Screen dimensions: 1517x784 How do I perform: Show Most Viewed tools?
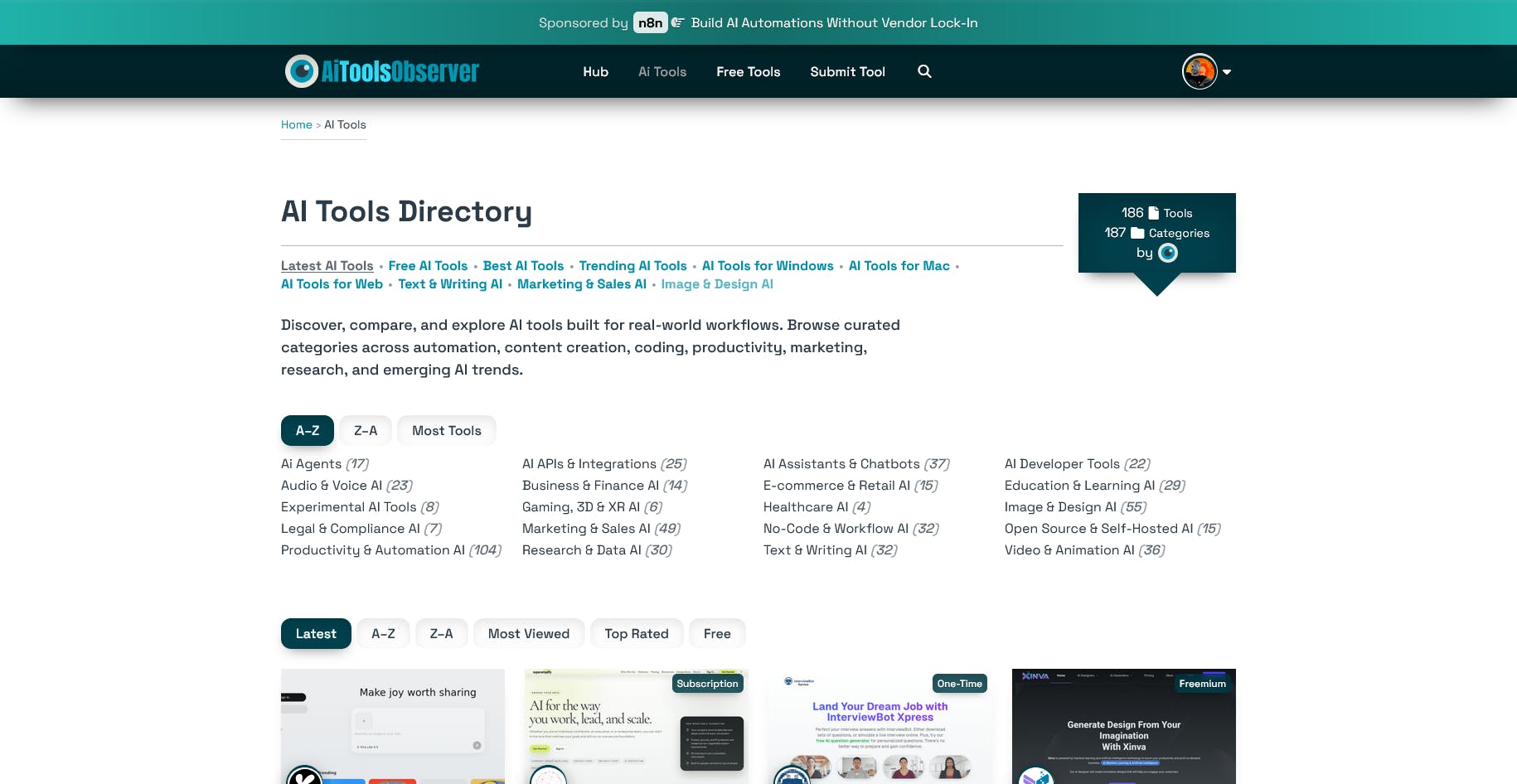point(529,634)
